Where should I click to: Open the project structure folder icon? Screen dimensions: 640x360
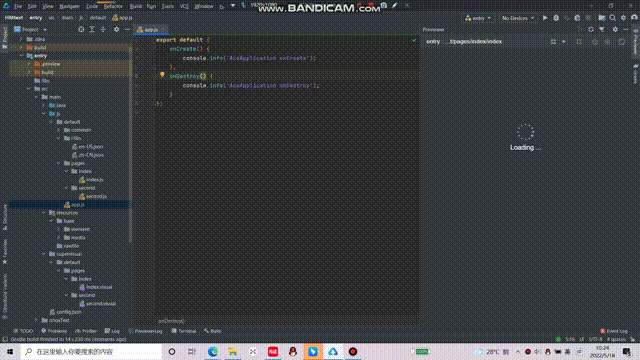(602, 18)
